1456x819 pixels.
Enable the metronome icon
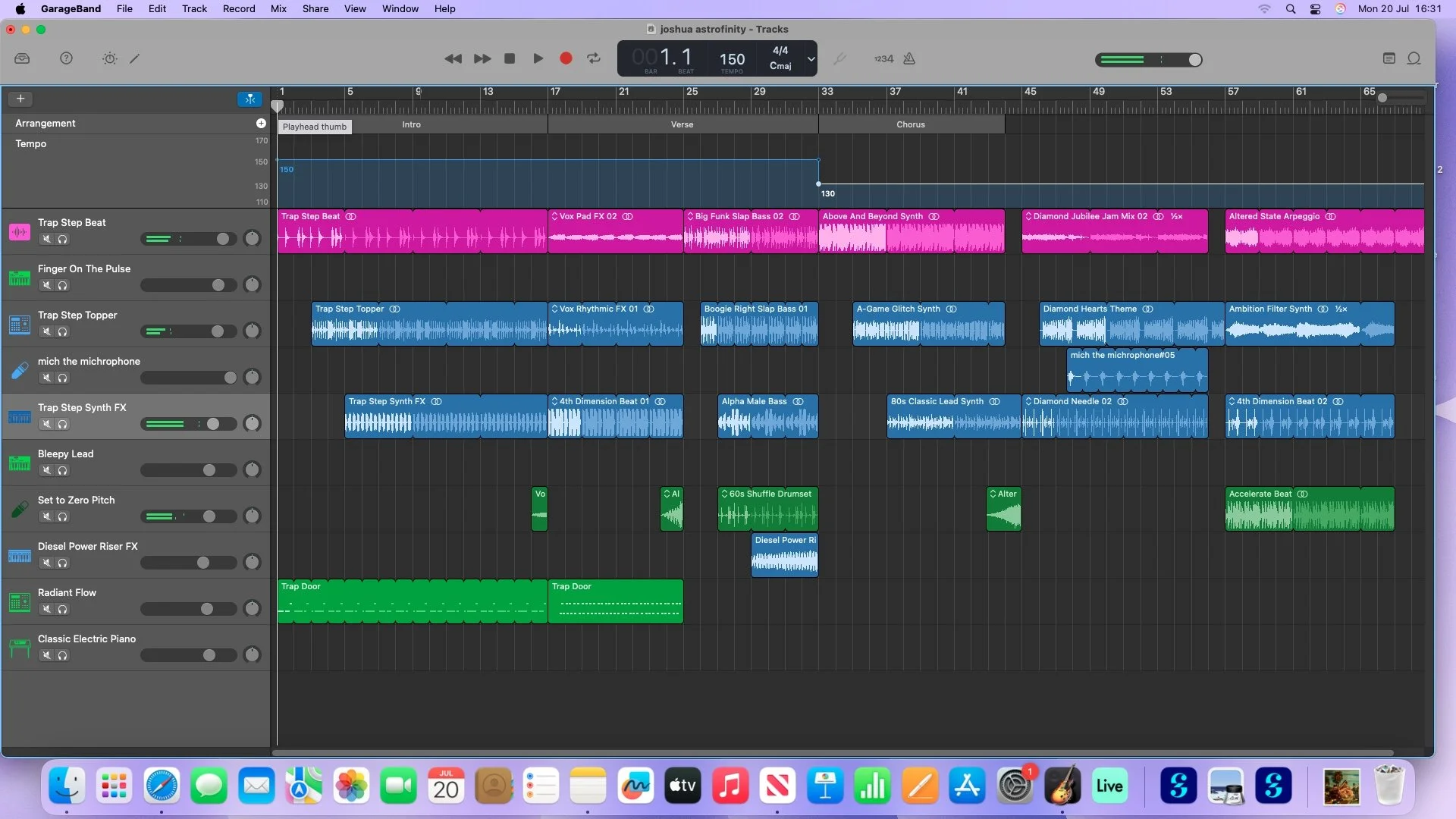click(x=909, y=58)
